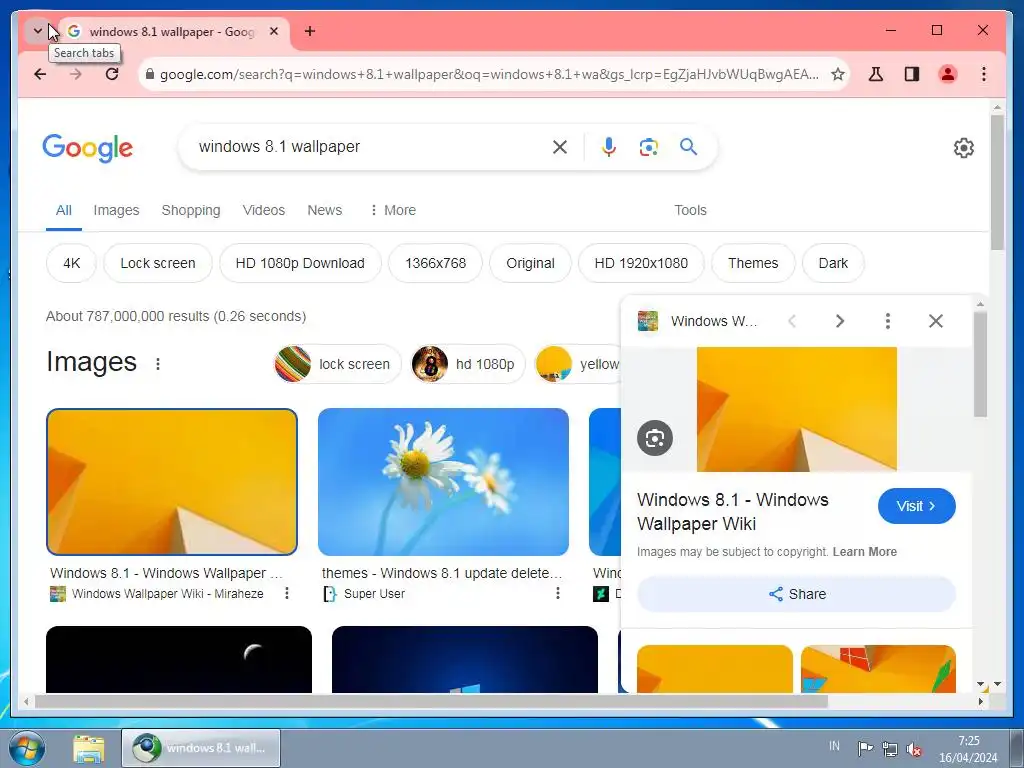Bookmark this page with star icon
The image size is (1024, 768).
tap(838, 74)
